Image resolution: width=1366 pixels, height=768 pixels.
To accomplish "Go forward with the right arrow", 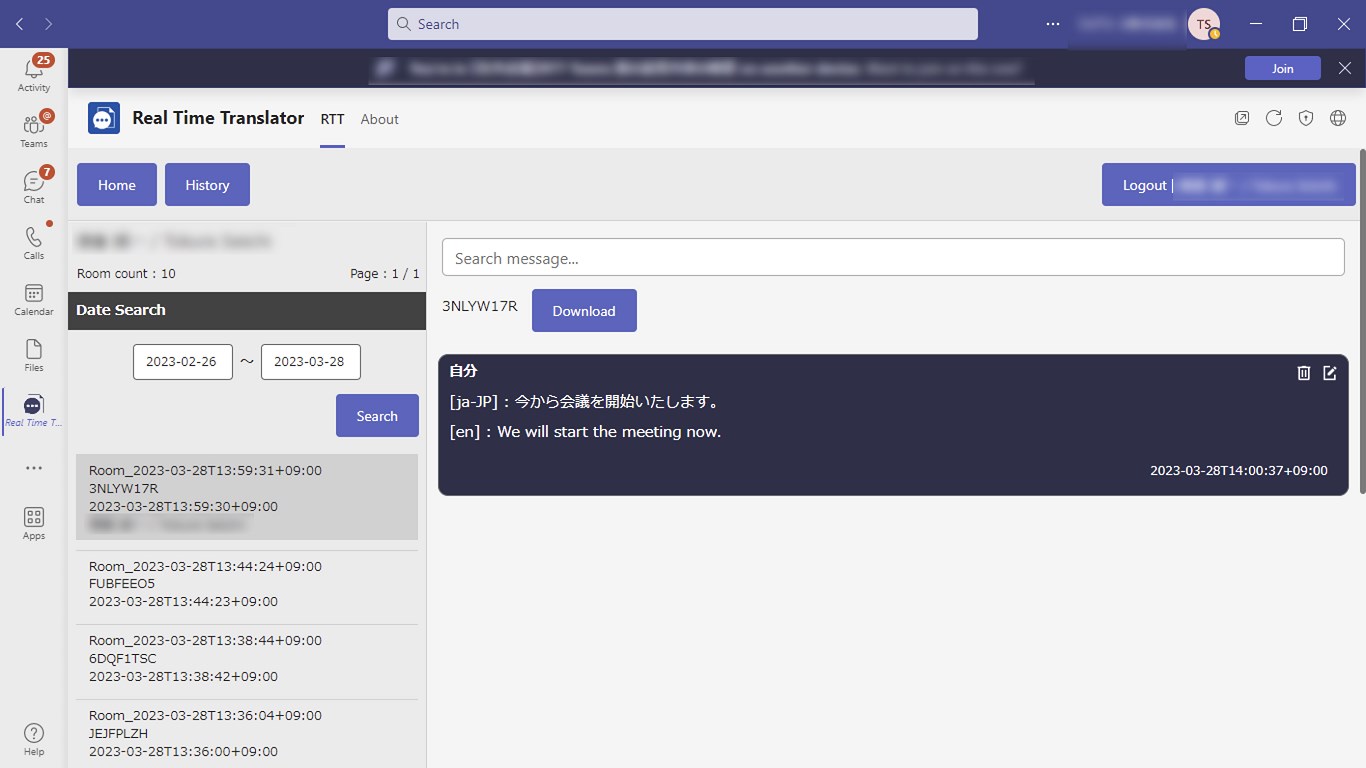I will click(49, 24).
